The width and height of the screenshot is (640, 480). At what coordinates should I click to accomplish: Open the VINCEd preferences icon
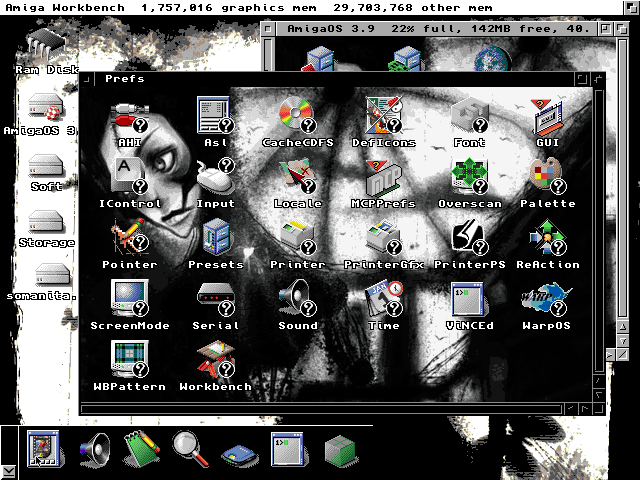(469, 299)
